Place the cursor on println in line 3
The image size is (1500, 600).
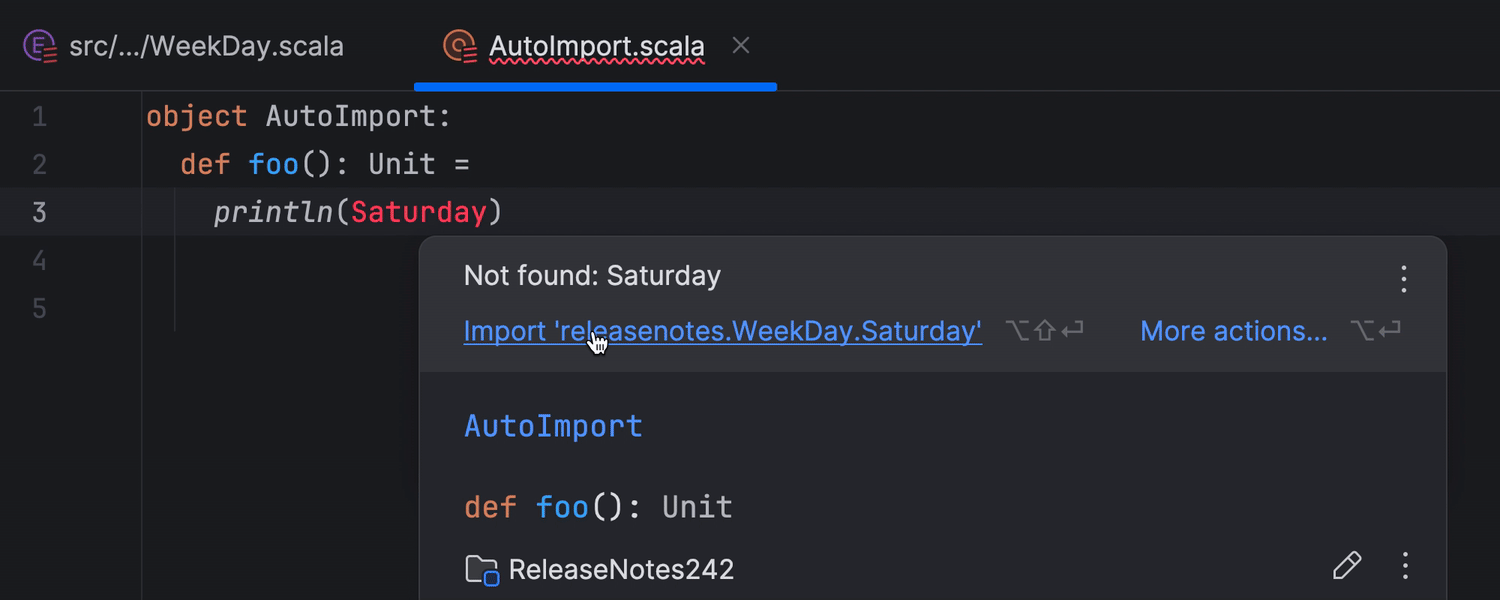[273, 212]
